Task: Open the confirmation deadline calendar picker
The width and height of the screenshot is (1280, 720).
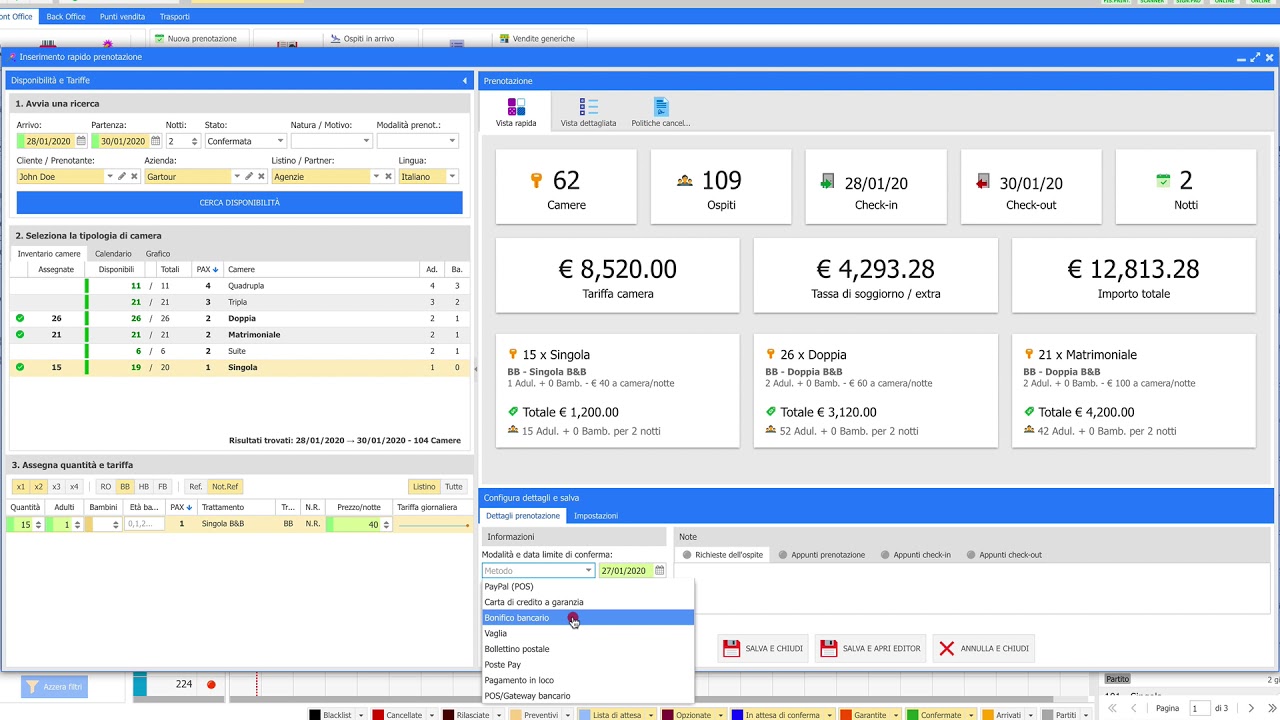Action: coord(660,570)
